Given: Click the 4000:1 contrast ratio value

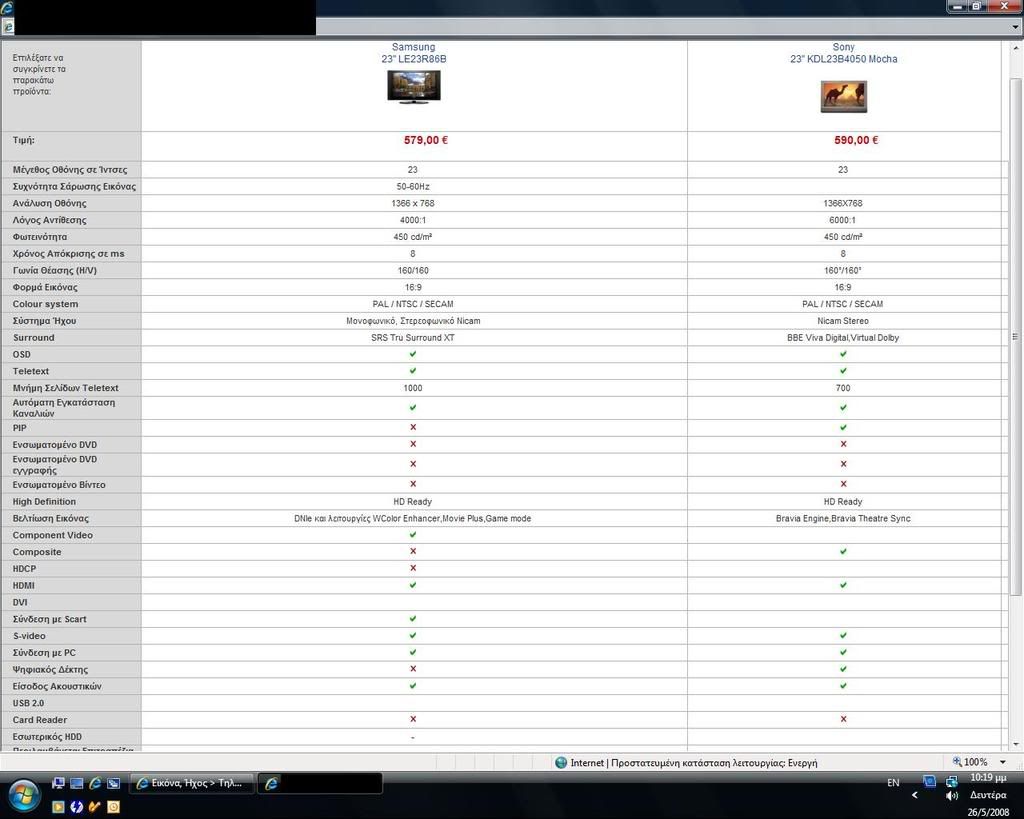Looking at the screenshot, I should click(x=413, y=220).
